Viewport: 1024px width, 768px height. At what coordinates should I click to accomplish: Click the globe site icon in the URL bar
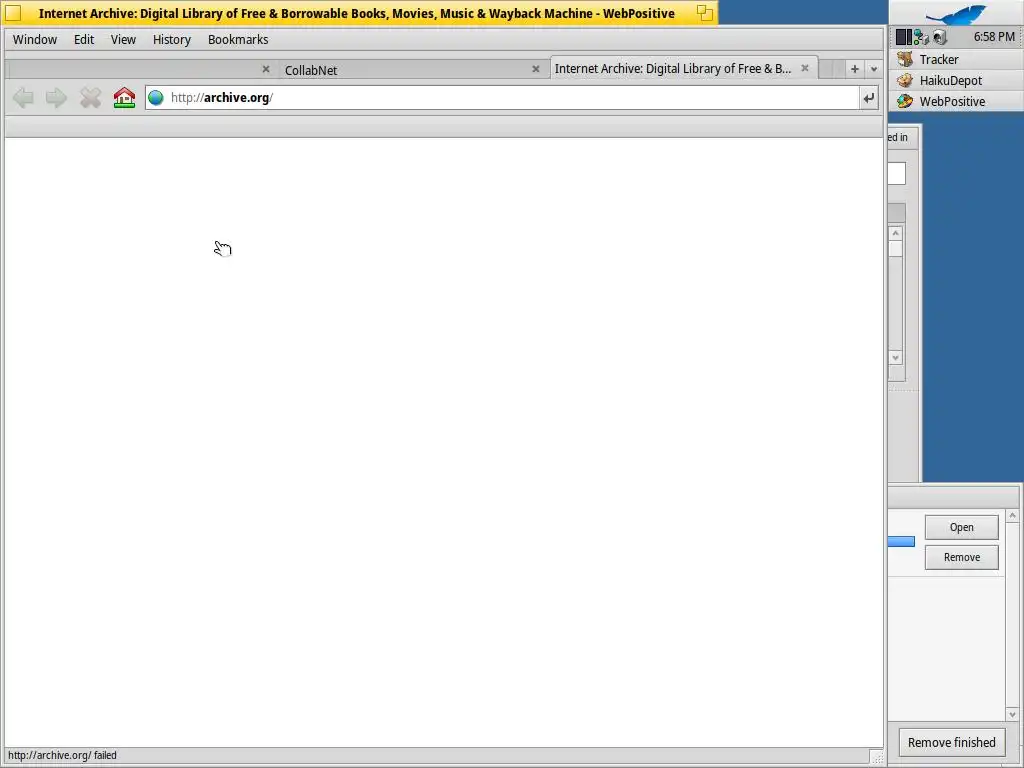coord(155,98)
